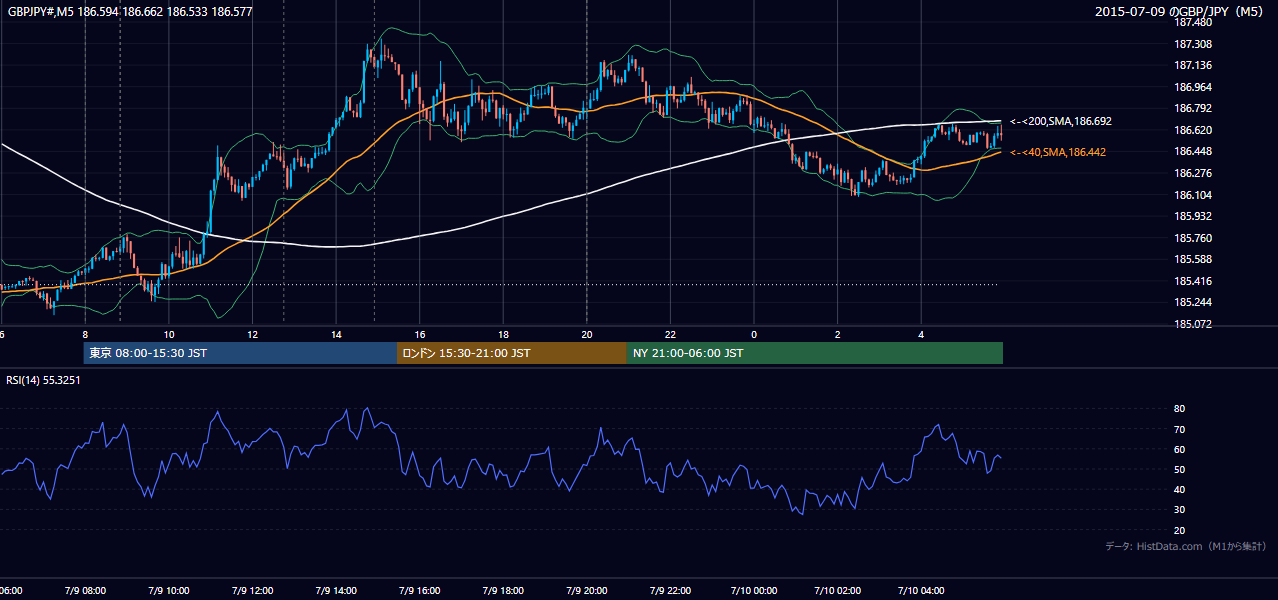Viewport: 1278px width, 600px height.
Task: Click the 7/10 02:00 date label
Action: click(x=838, y=591)
